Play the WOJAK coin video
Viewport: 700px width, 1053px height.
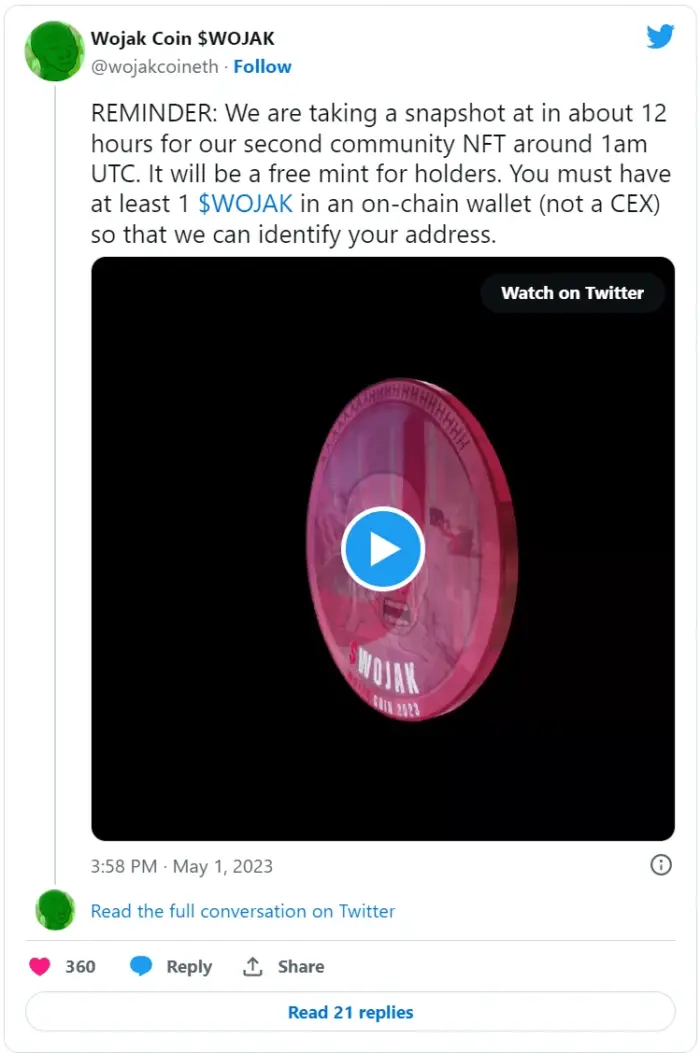point(383,548)
